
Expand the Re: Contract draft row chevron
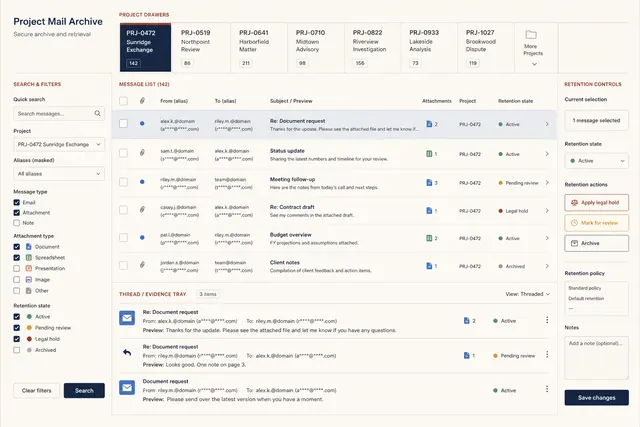point(547,211)
